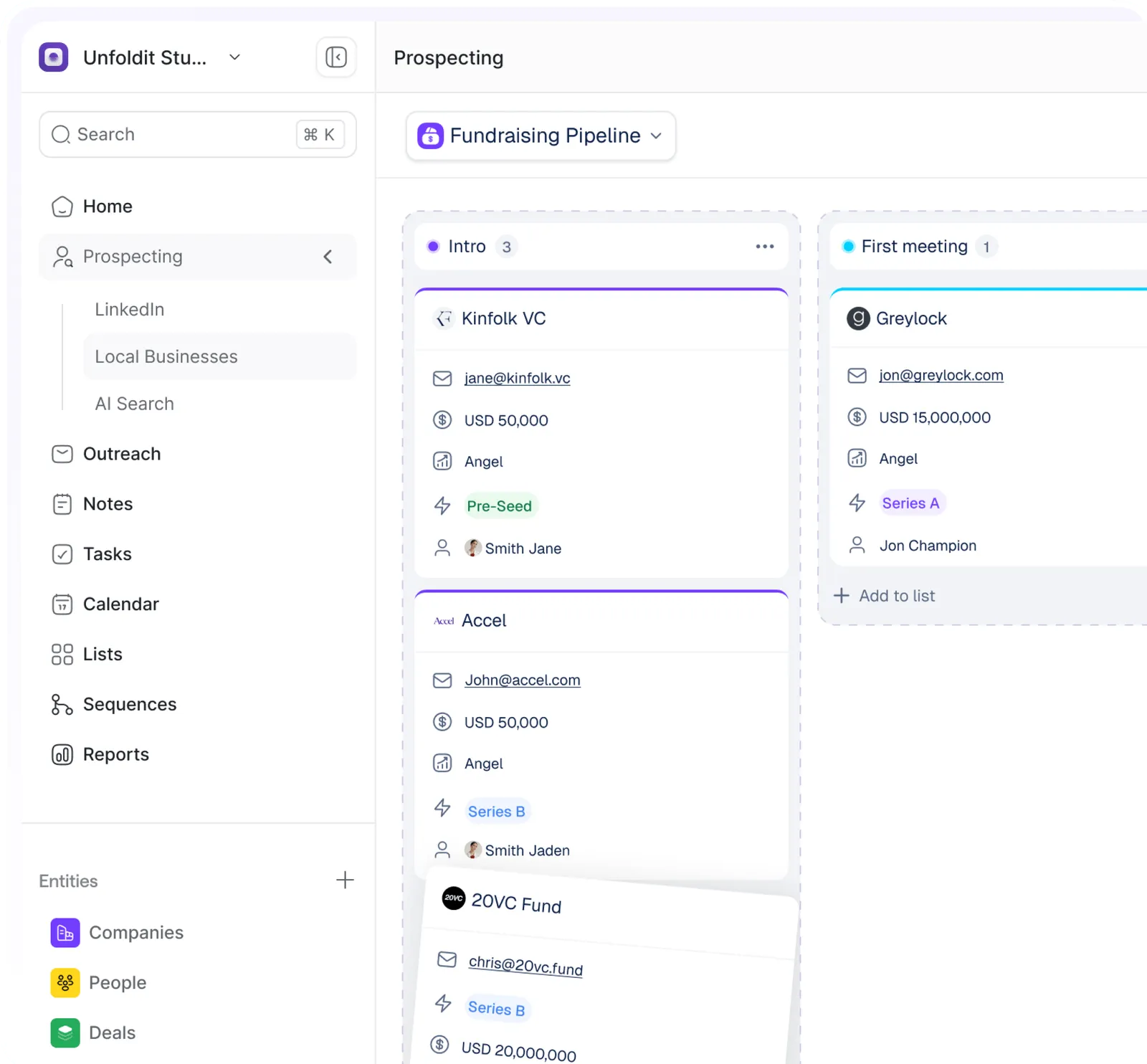Image resolution: width=1147 pixels, height=1064 pixels.
Task: Click Smith Jaden contact name
Action: coord(528,850)
